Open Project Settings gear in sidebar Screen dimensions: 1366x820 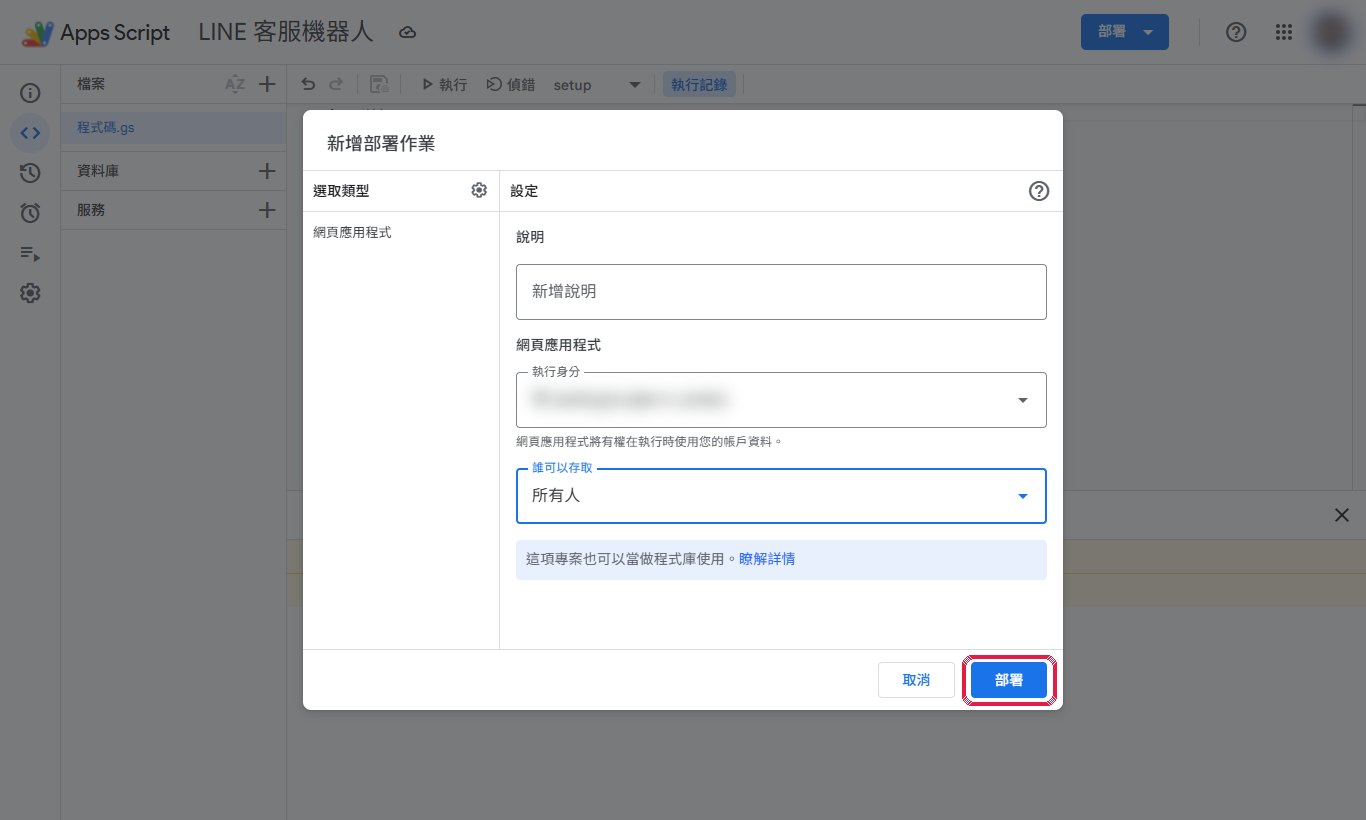[30, 293]
